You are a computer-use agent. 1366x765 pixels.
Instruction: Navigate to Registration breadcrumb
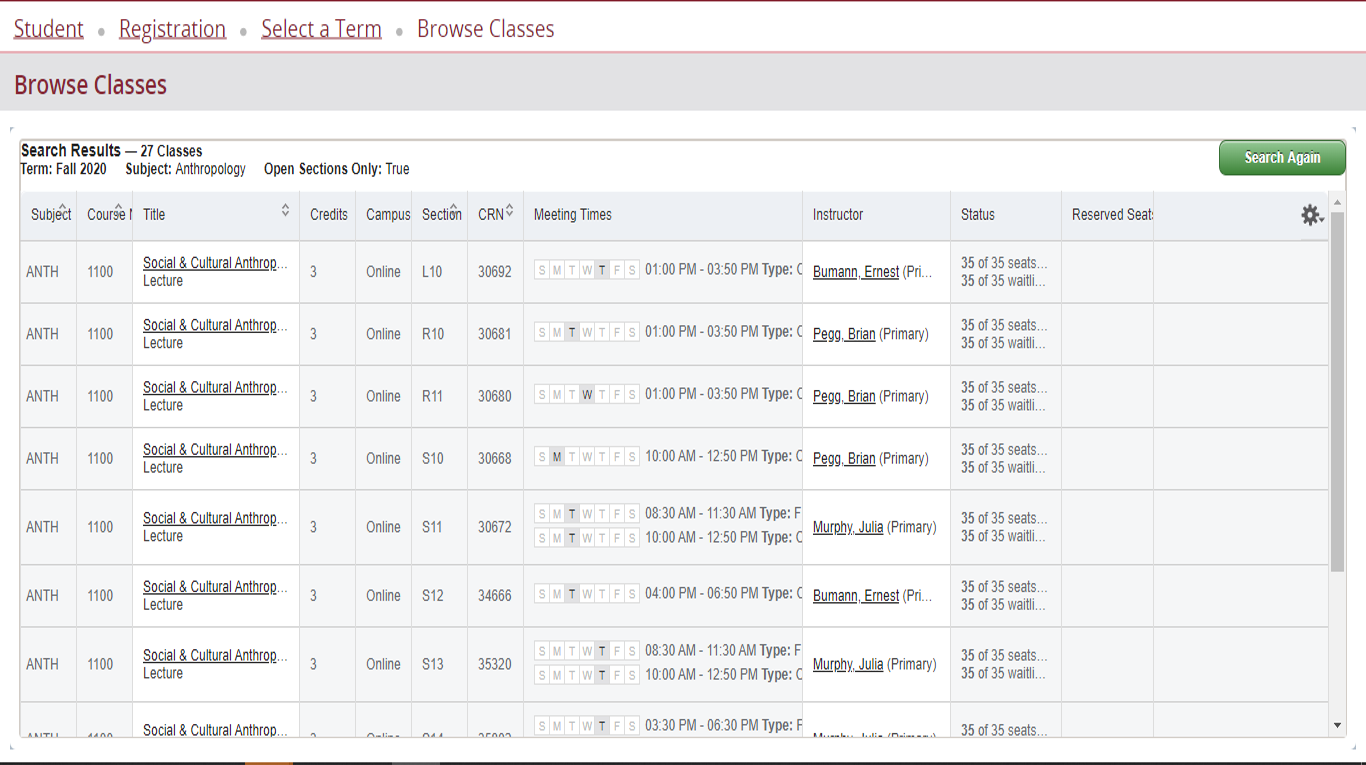pyautogui.click(x=172, y=29)
